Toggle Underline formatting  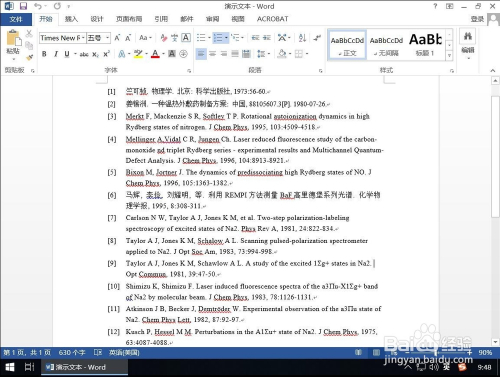[x=67, y=54]
